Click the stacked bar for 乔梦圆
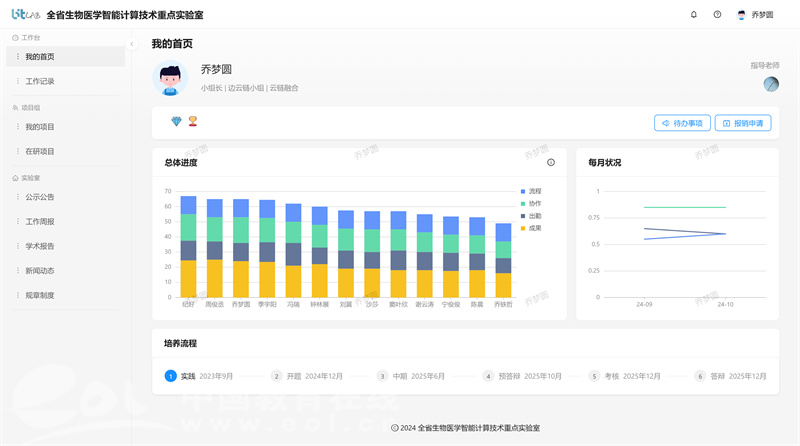The height and width of the screenshot is (446, 800). pyautogui.click(x=241, y=249)
